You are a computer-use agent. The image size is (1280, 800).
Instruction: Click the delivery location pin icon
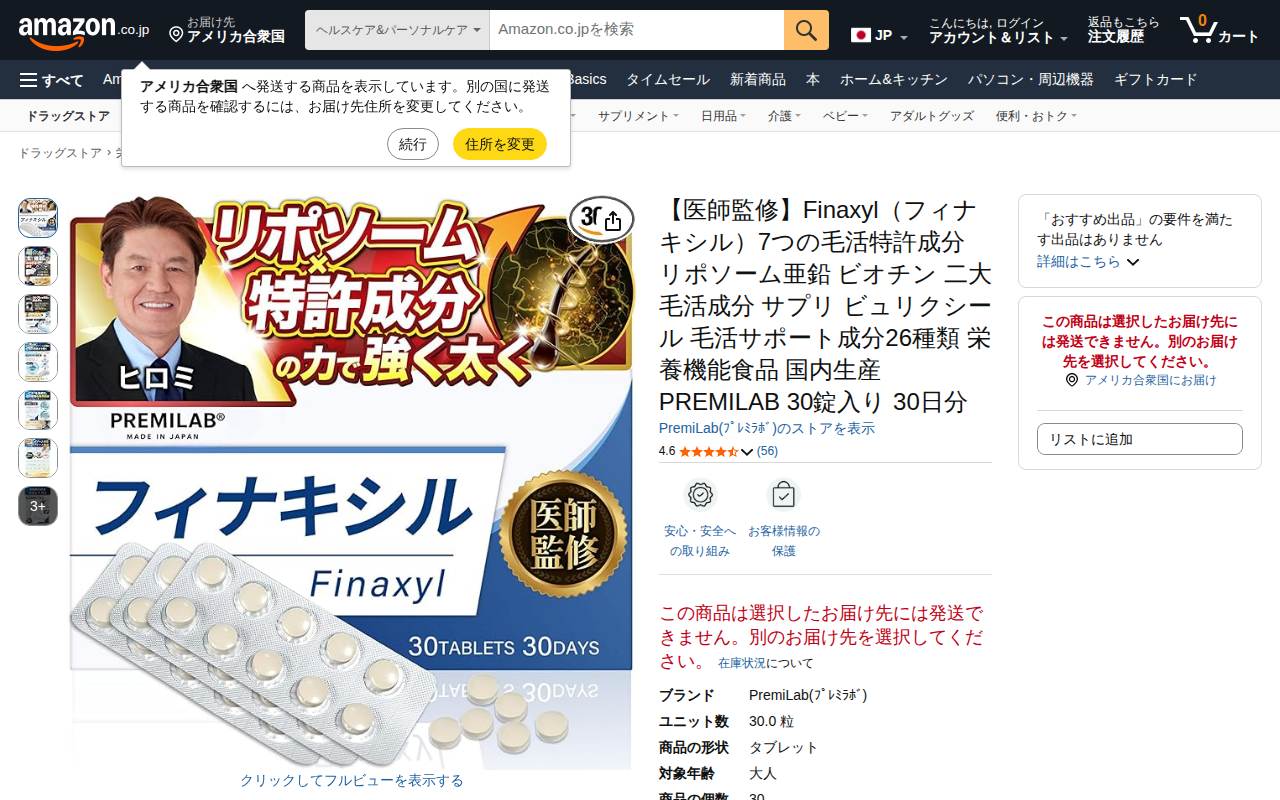(x=176, y=35)
